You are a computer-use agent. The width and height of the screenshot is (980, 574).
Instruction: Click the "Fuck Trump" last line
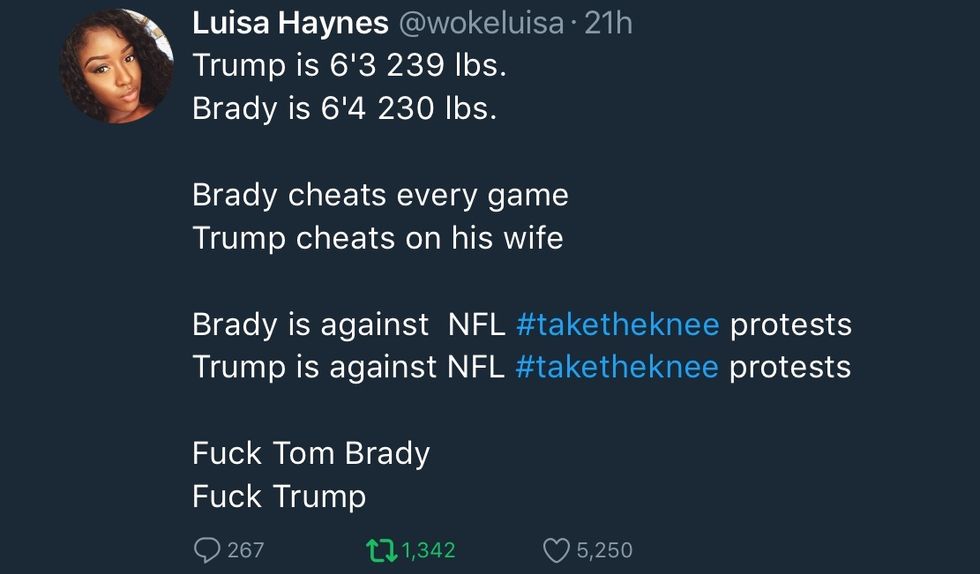pyautogui.click(x=279, y=497)
